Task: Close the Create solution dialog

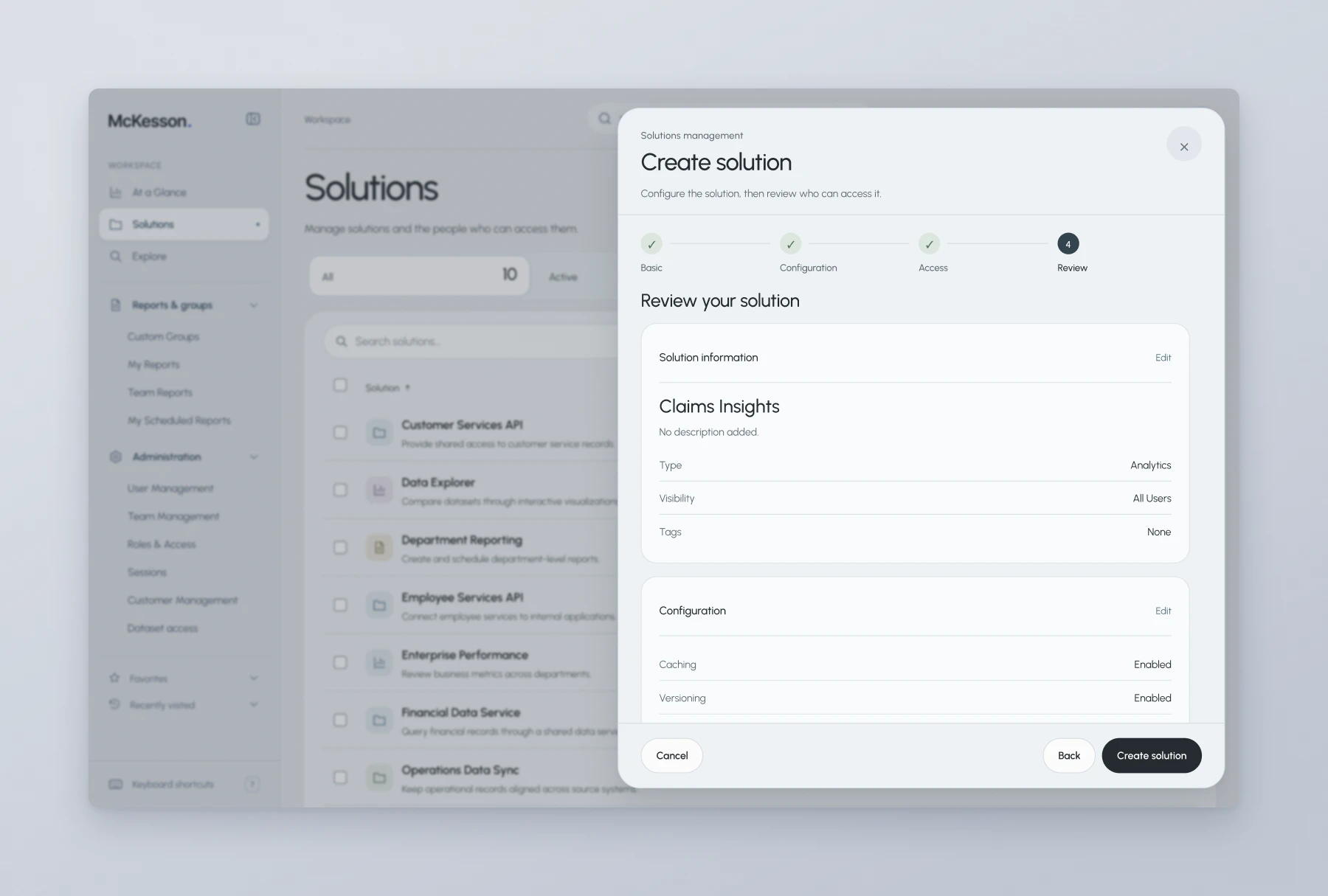Action: pos(1183,145)
